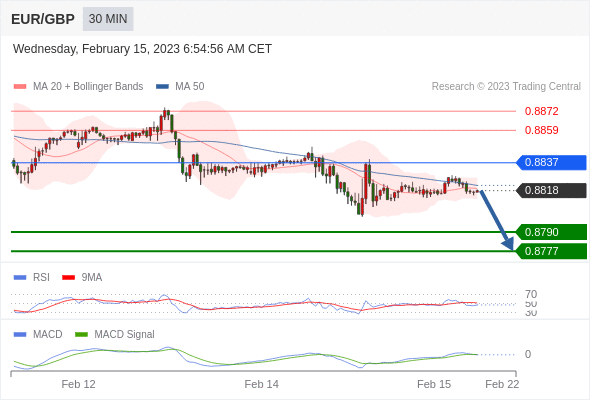The width and height of the screenshot is (590, 400).
Task: Click the red 9MA legend swatch
Action: (x=68, y=278)
